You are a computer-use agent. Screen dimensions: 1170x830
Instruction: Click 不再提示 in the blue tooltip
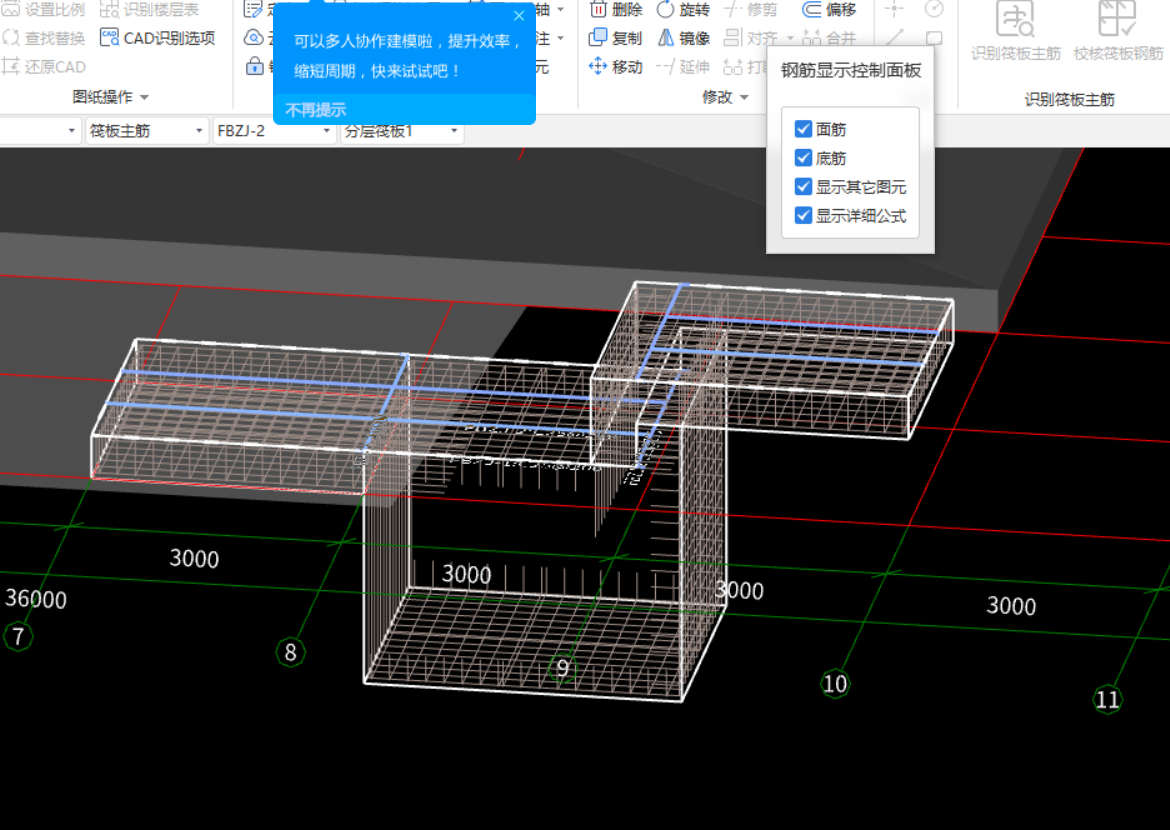[x=316, y=110]
